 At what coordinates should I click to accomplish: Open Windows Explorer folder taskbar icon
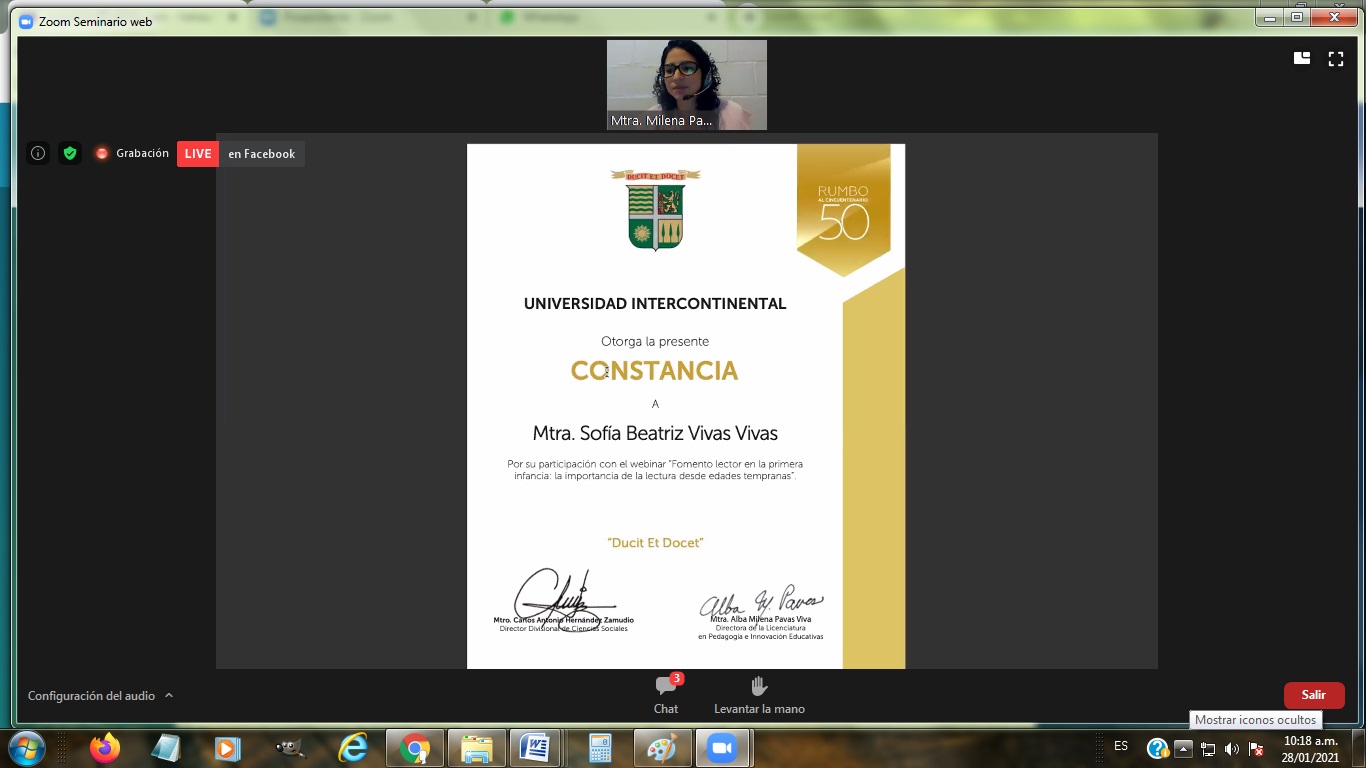click(477, 748)
